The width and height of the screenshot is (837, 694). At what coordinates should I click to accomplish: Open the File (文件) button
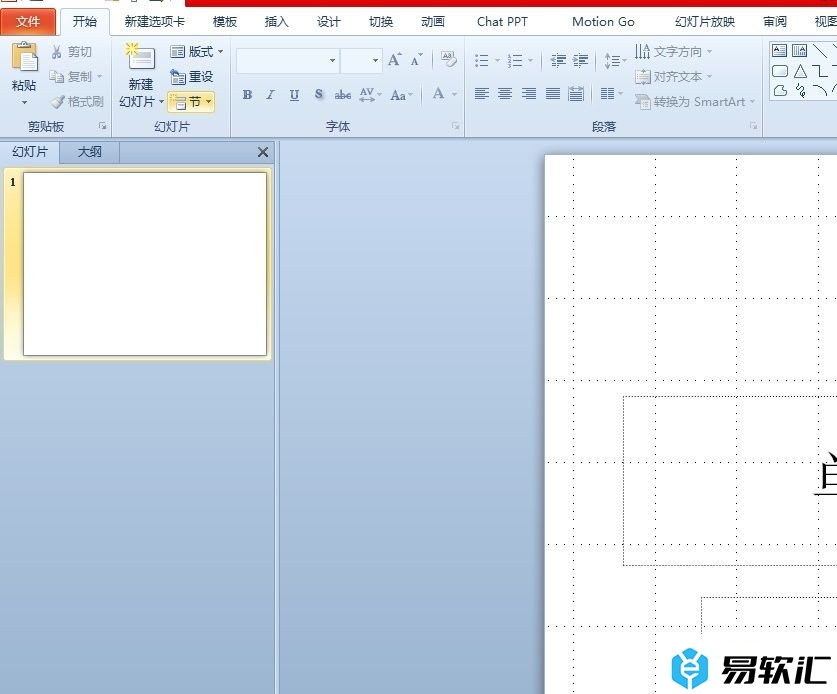tap(28, 22)
